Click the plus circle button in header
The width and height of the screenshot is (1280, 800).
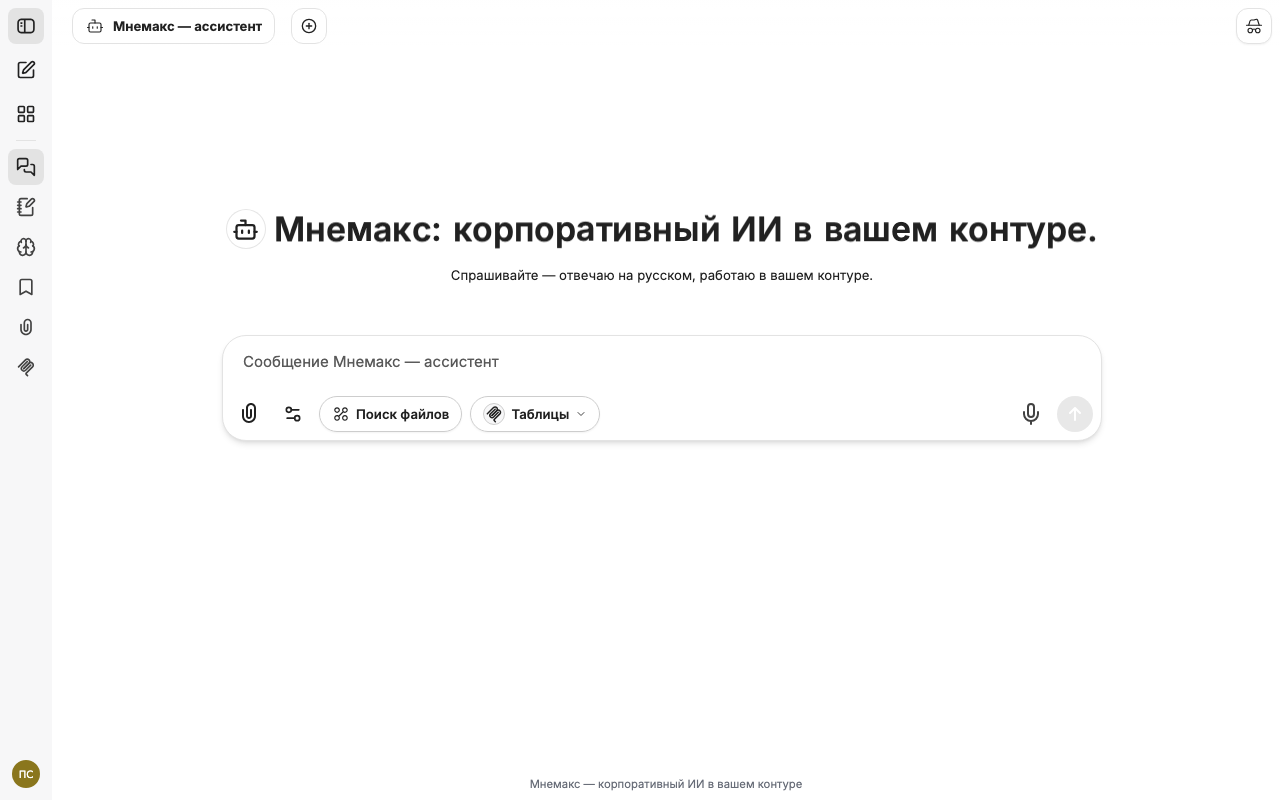tap(309, 26)
